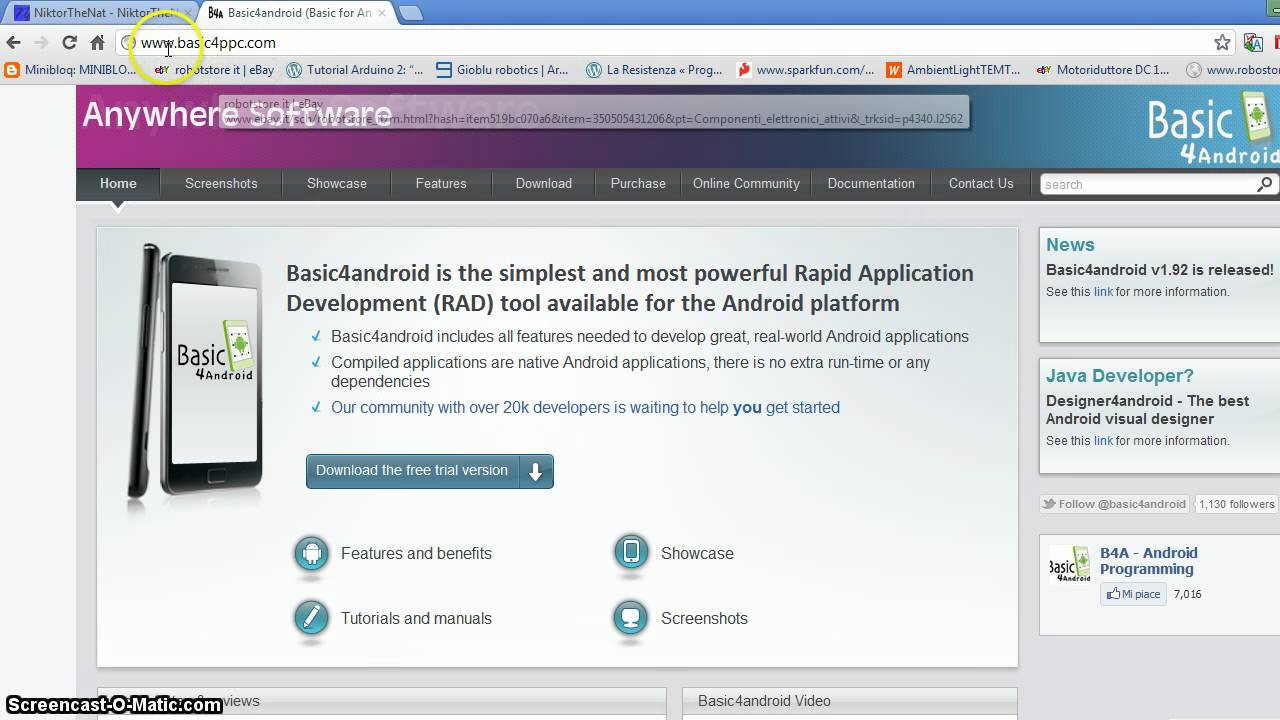Open the Showcase menu item

click(337, 183)
